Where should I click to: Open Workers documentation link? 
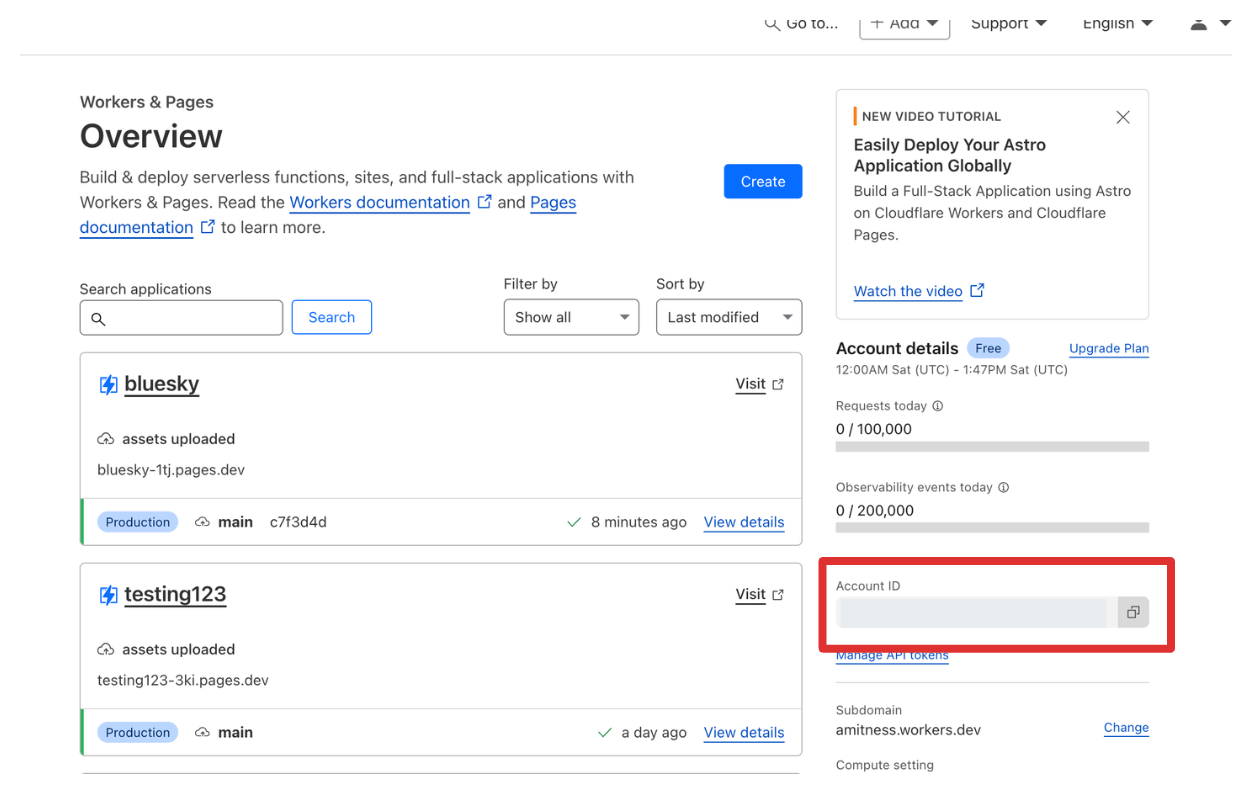(379, 202)
